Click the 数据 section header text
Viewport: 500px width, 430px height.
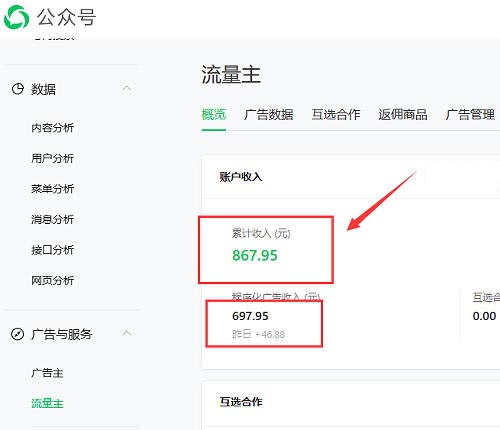(43, 89)
